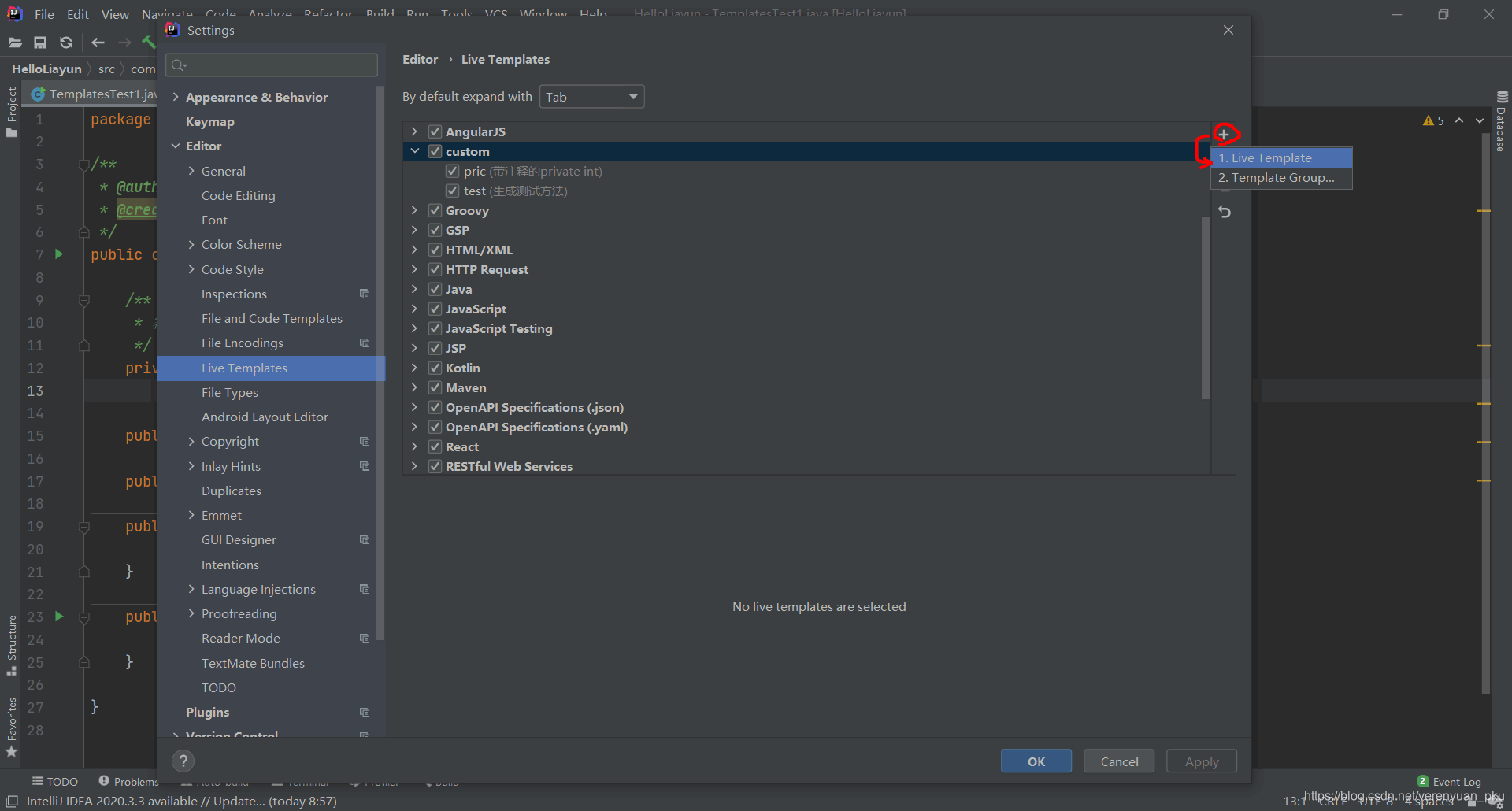The width and height of the screenshot is (1512, 811).
Task: Toggle the pric template checkbox
Action: 452,171
